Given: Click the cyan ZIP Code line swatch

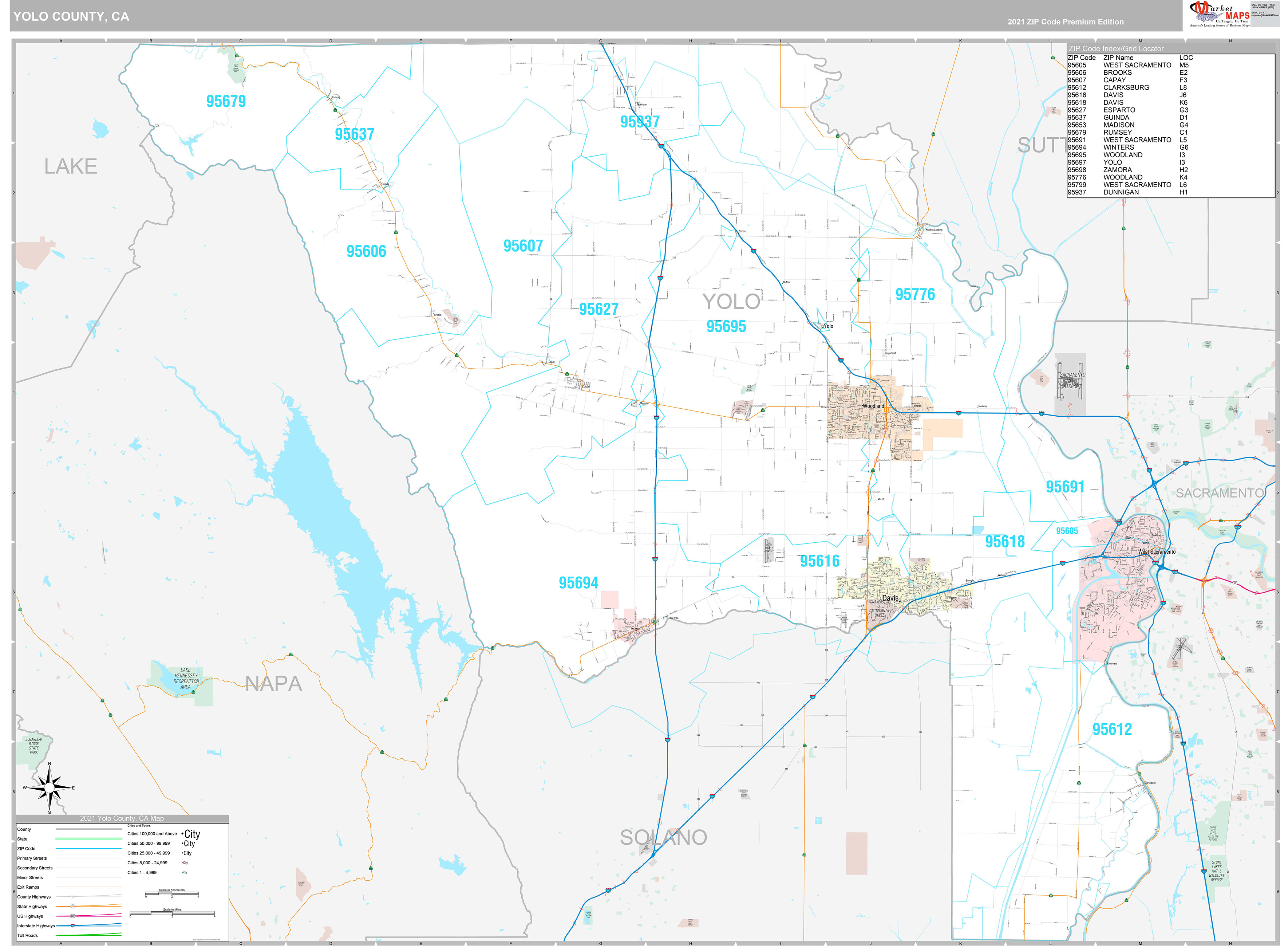Looking at the screenshot, I should click(x=88, y=848).
